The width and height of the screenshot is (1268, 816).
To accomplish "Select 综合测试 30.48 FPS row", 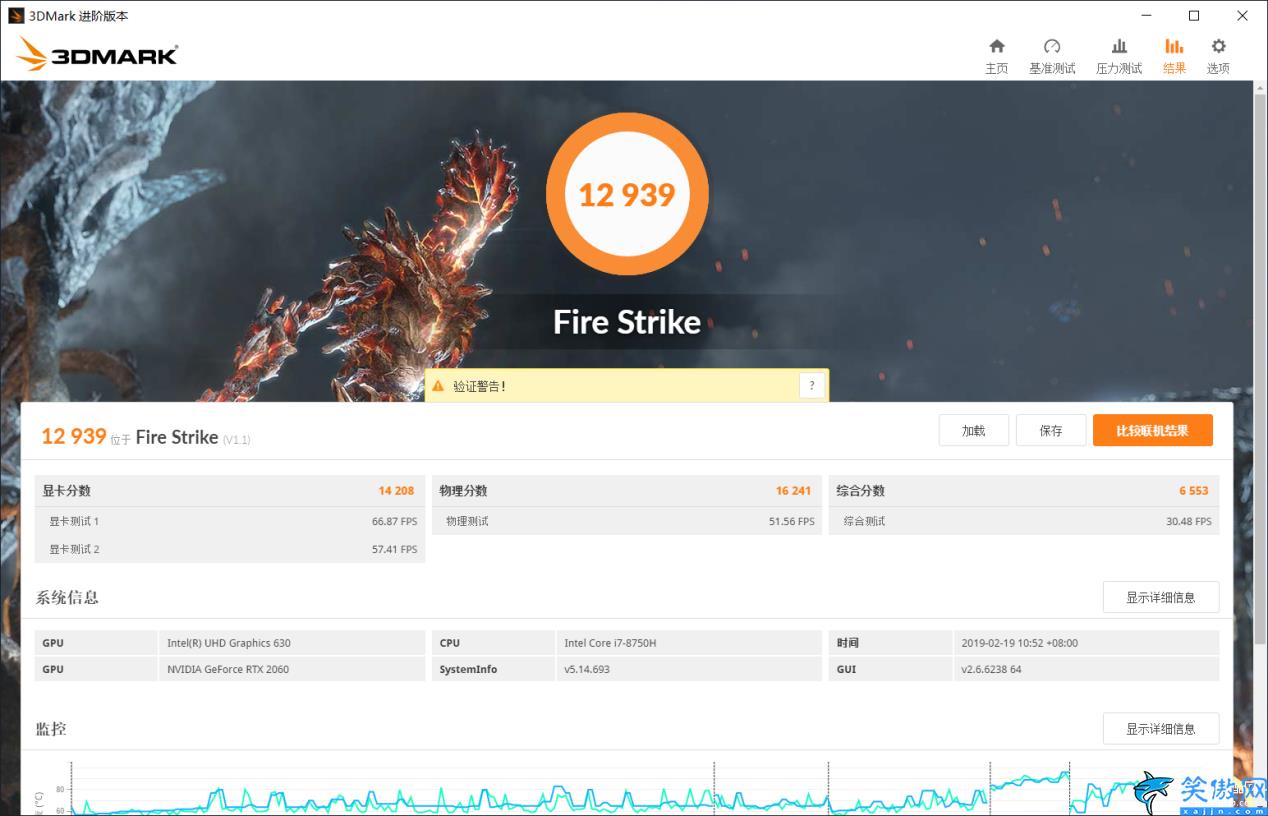I will 1024,521.
